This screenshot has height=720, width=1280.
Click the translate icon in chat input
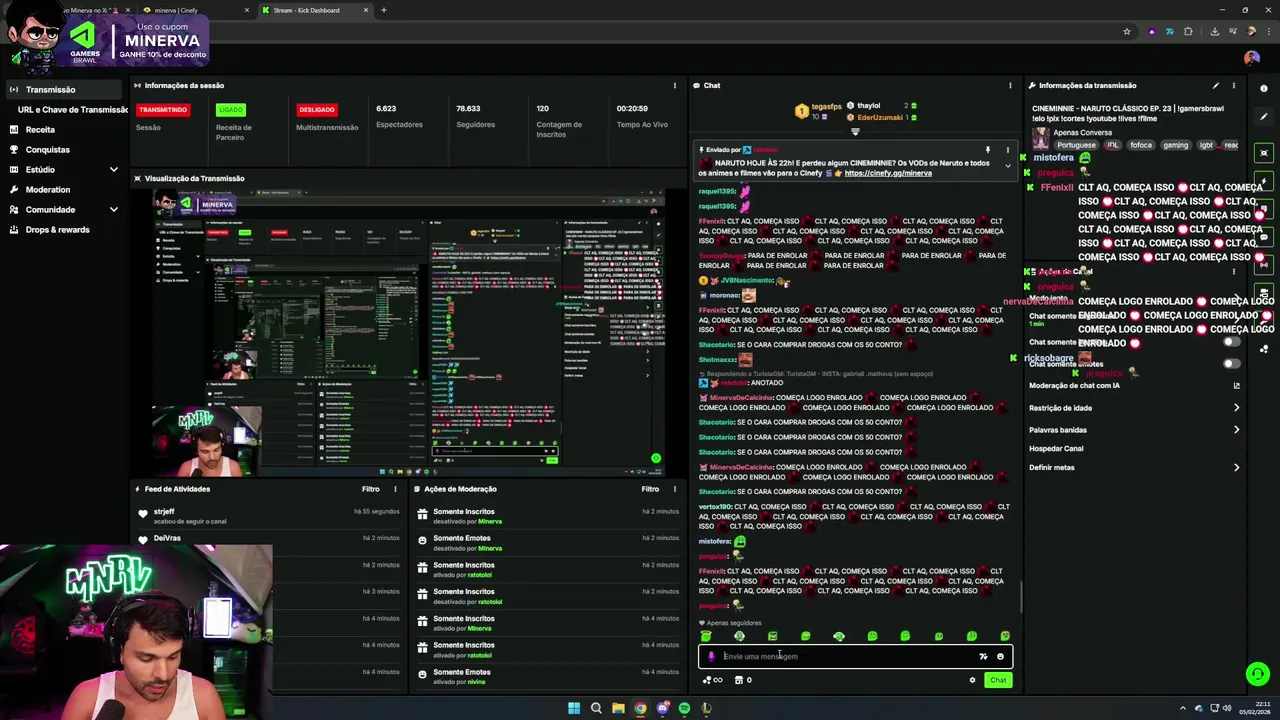click(983, 657)
